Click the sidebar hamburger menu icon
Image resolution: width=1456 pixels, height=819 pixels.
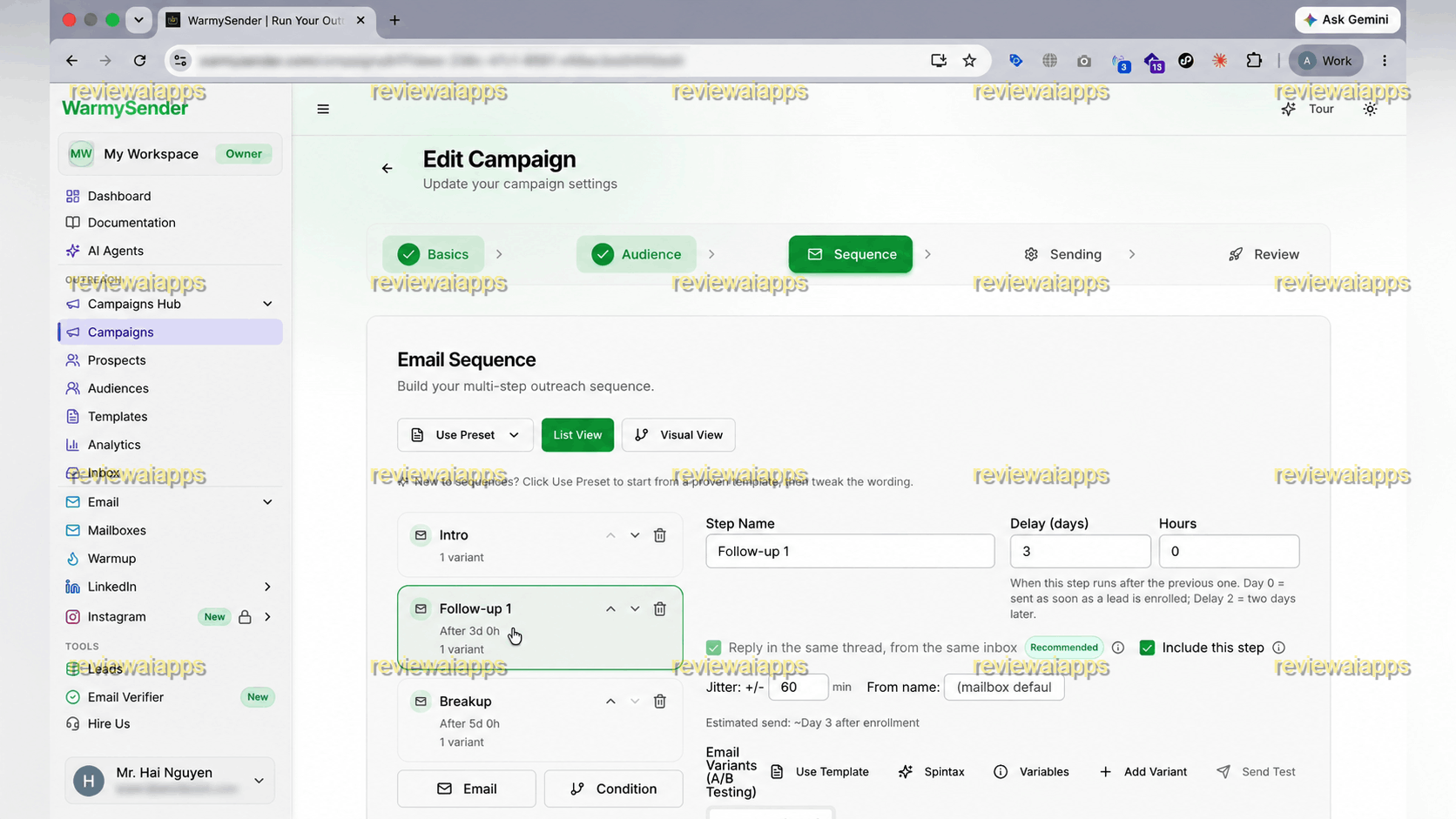point(323,109)
